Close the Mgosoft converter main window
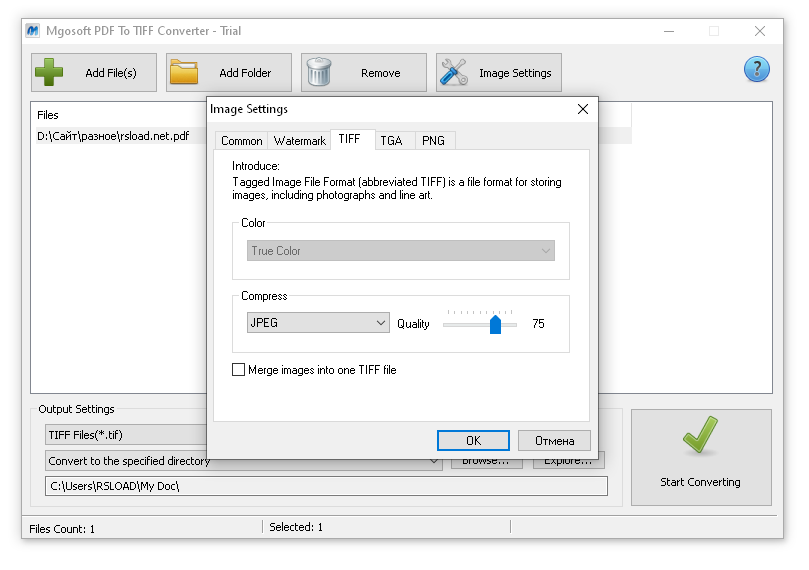 coord(759,31)
